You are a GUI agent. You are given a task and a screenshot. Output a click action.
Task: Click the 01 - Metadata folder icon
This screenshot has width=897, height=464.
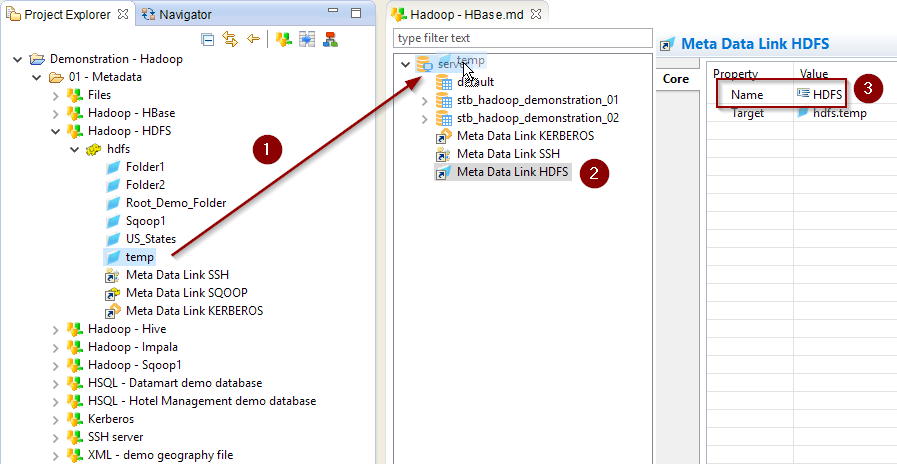55,77
